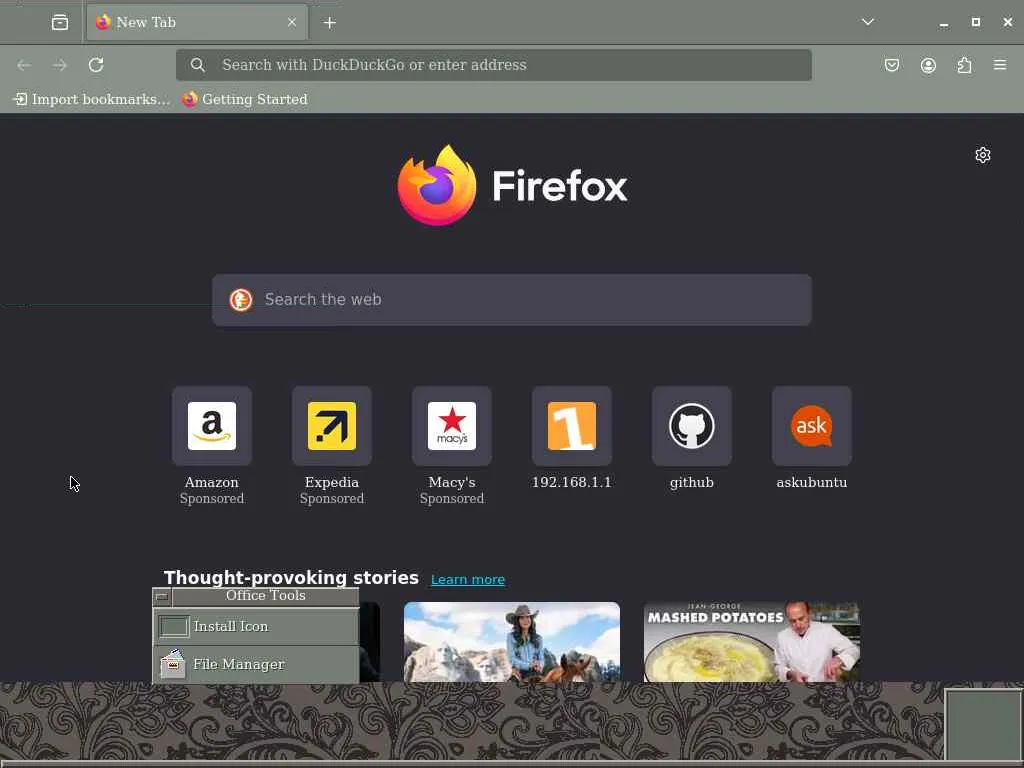Click the File Manager drawer icon
The image size is (1024, 768).
coord(173,664)
